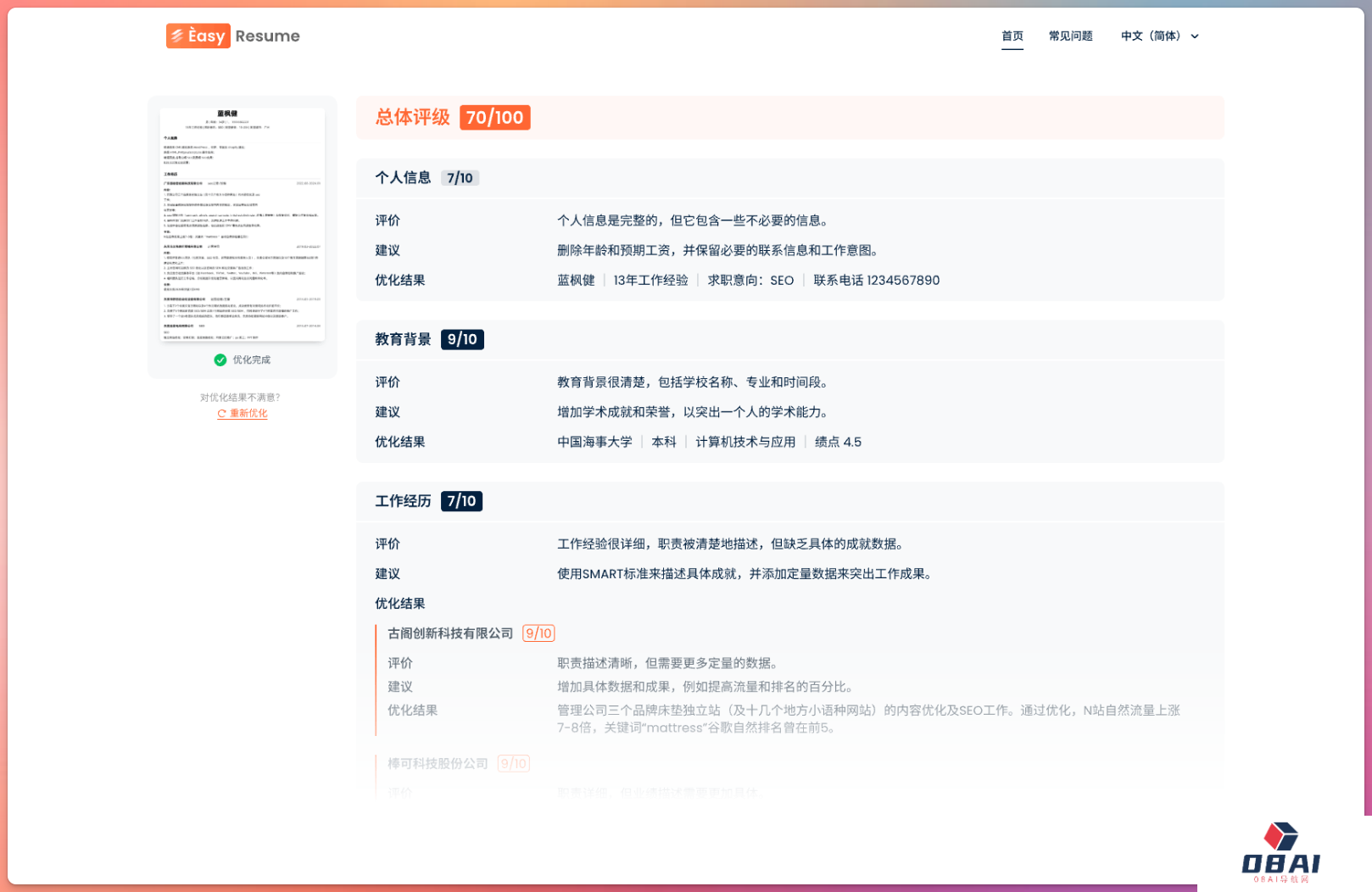Open the 首页 navigation tab

tap(1012, 36)
